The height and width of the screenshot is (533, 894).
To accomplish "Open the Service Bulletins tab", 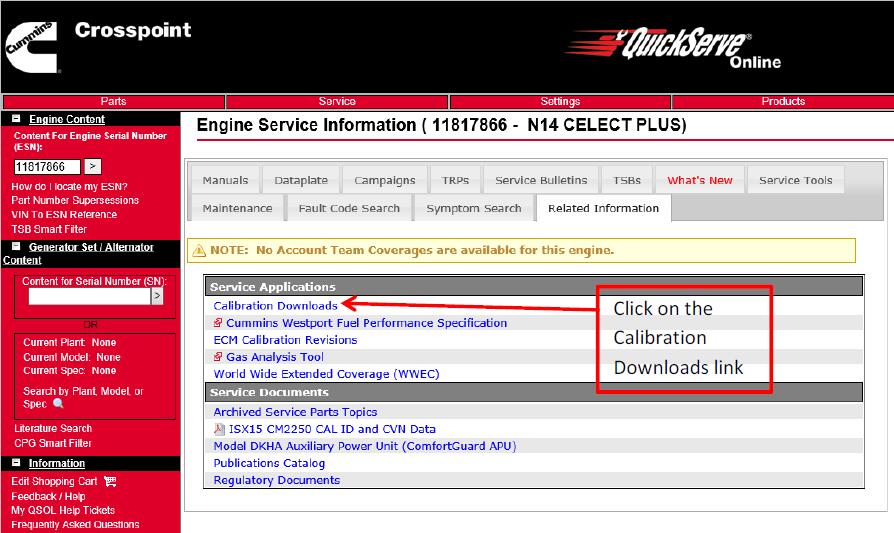I will (541, 180).
